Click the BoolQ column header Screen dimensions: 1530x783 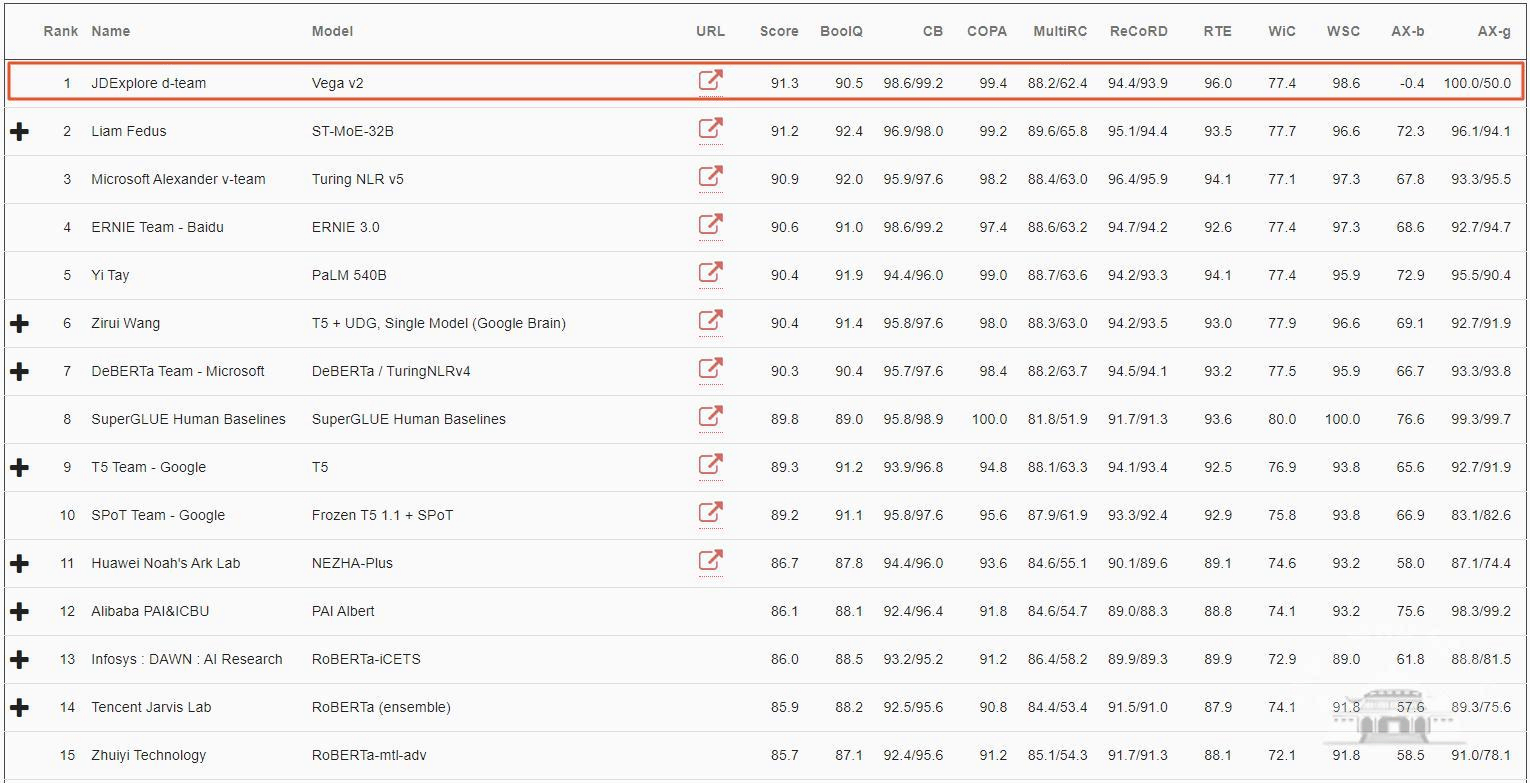pos(841,31)
